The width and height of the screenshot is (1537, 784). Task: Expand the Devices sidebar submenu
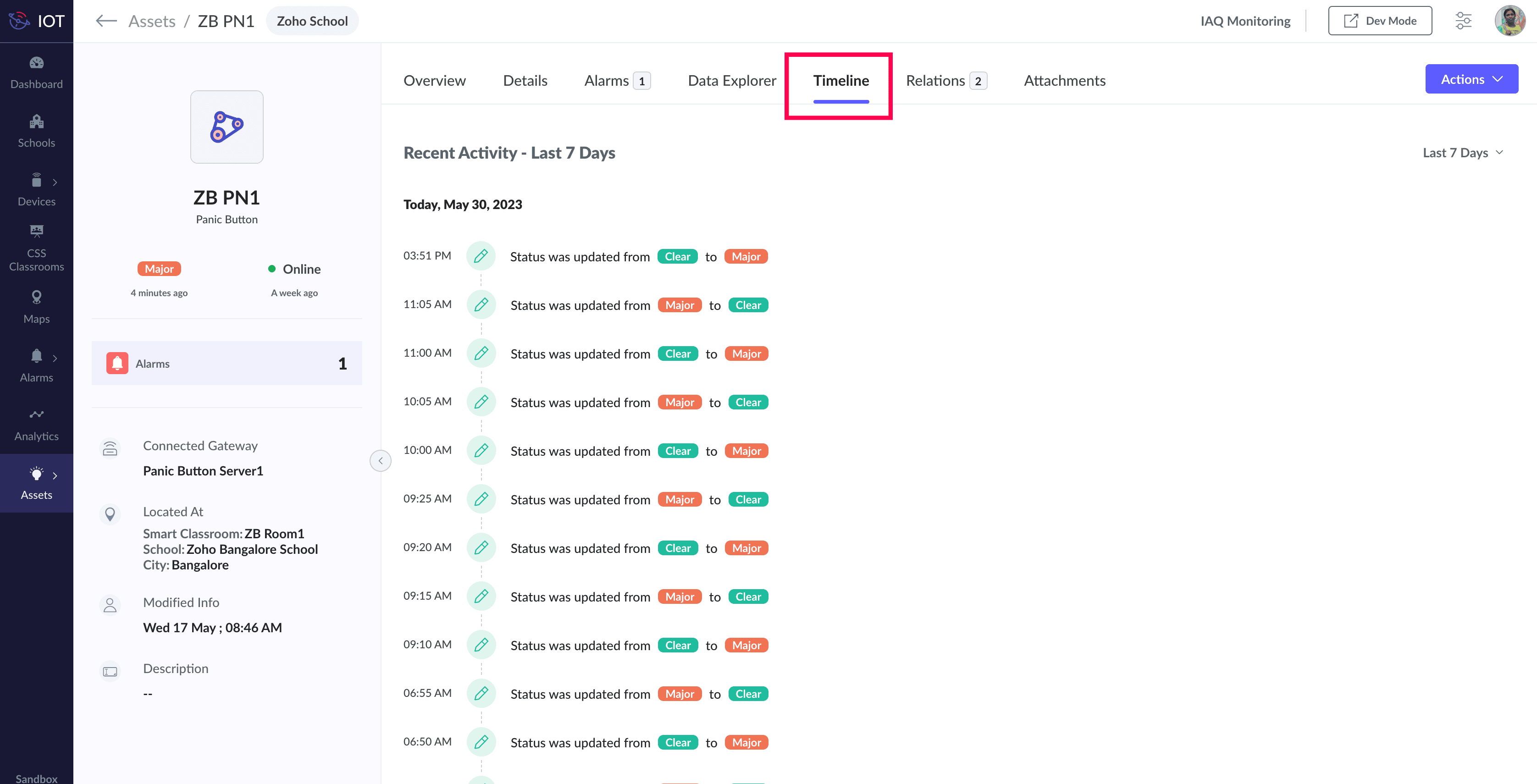click(55, 182)
